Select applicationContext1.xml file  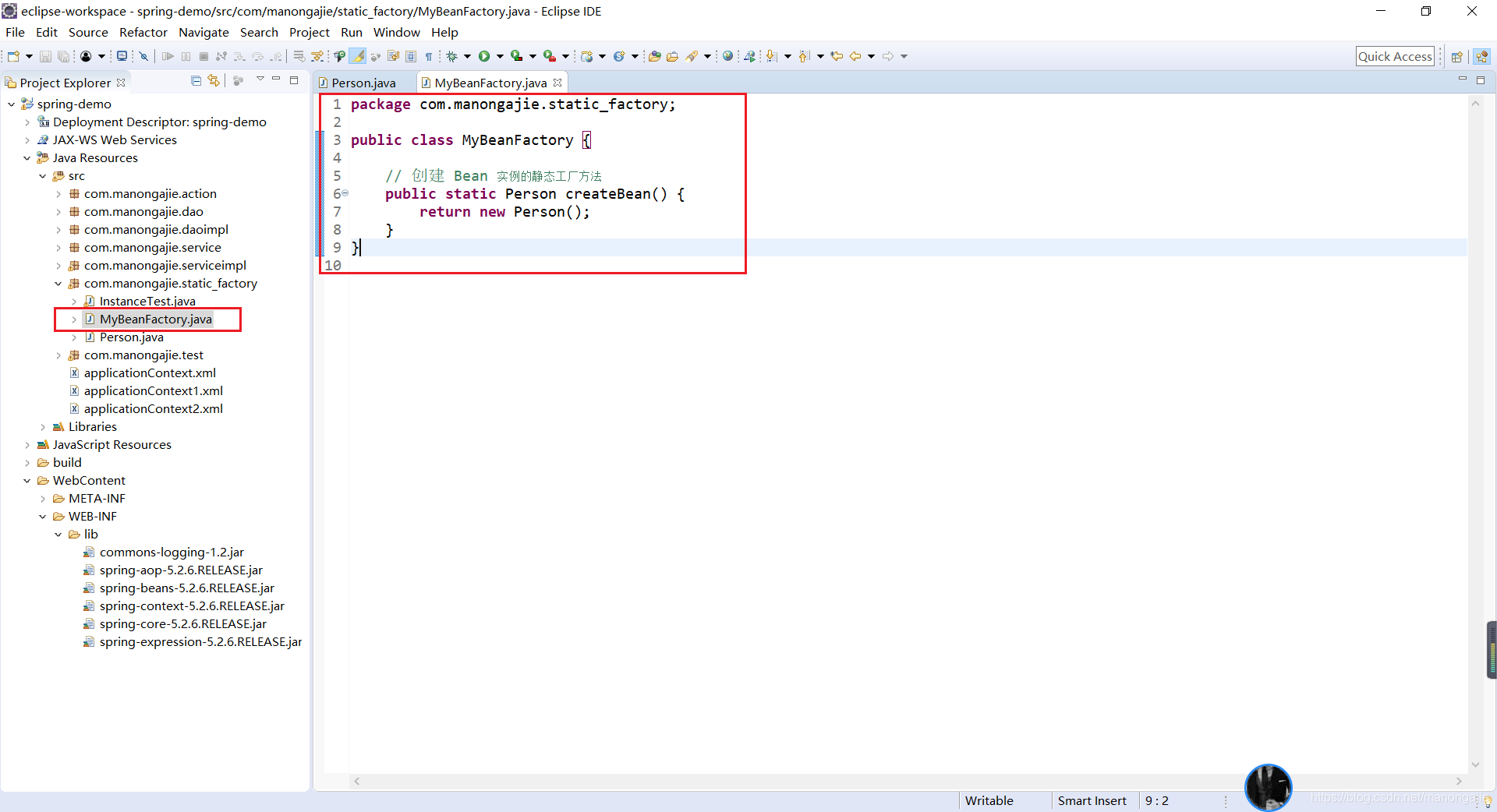(153, 391)
